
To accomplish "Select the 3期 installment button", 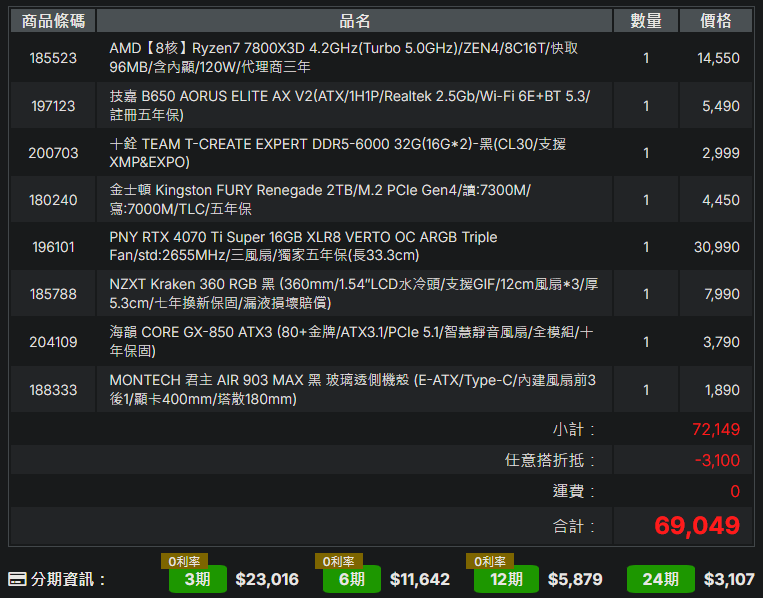I will pos(198,579).
